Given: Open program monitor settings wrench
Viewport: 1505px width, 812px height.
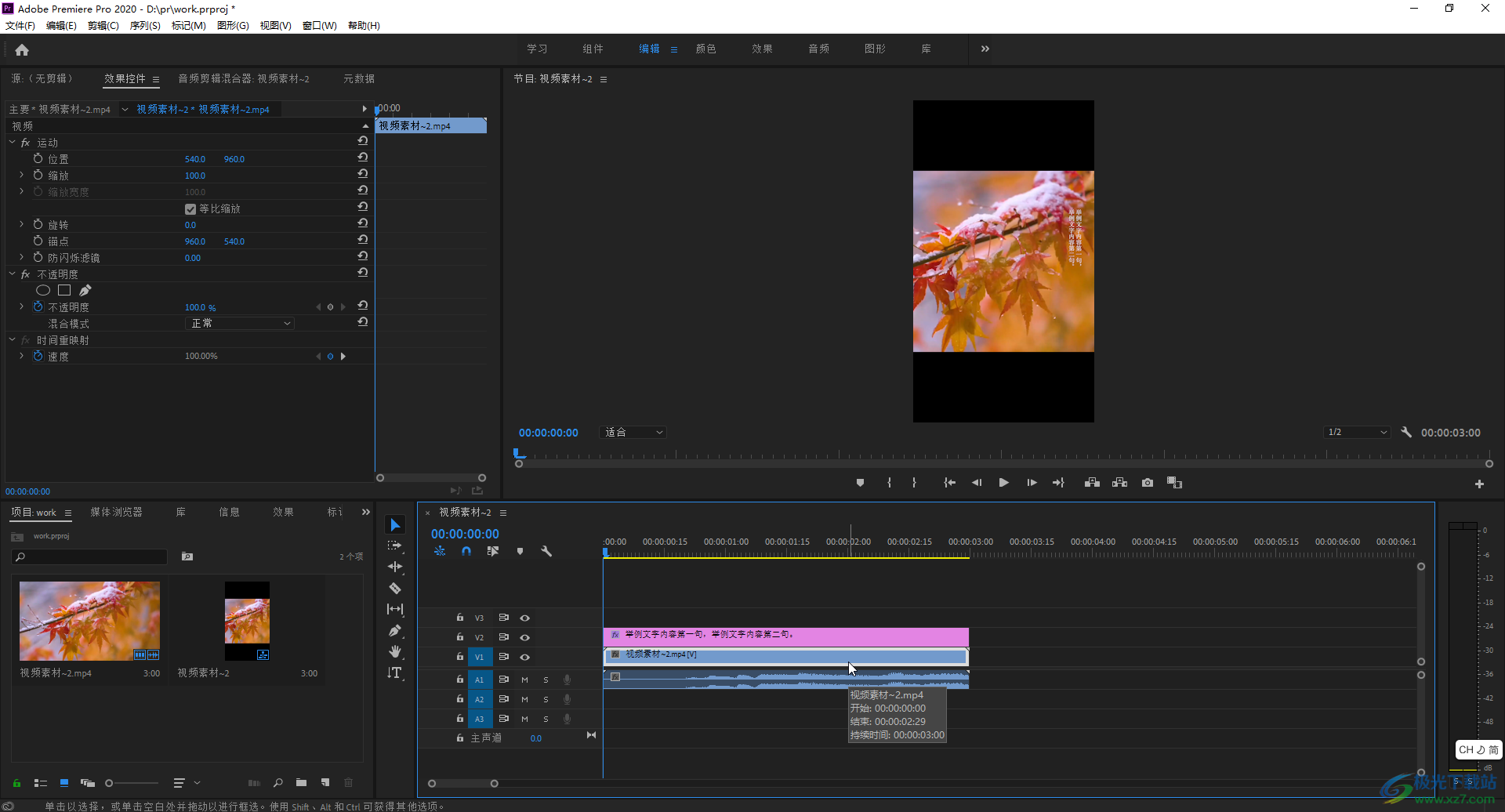Looking at the screenshot, I should (1406, 432).
